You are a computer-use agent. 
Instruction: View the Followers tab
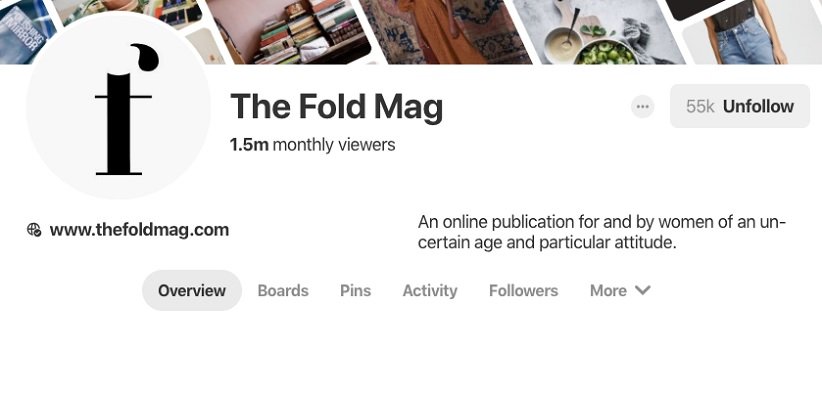click(x=523, y=290)
